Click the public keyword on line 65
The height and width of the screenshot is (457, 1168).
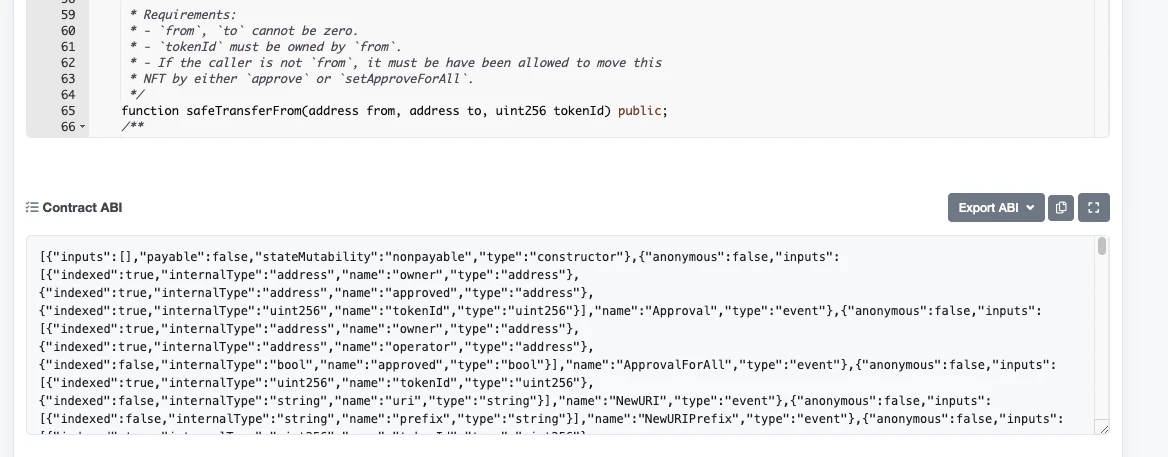pyautogui.click(x=639, y=111)
